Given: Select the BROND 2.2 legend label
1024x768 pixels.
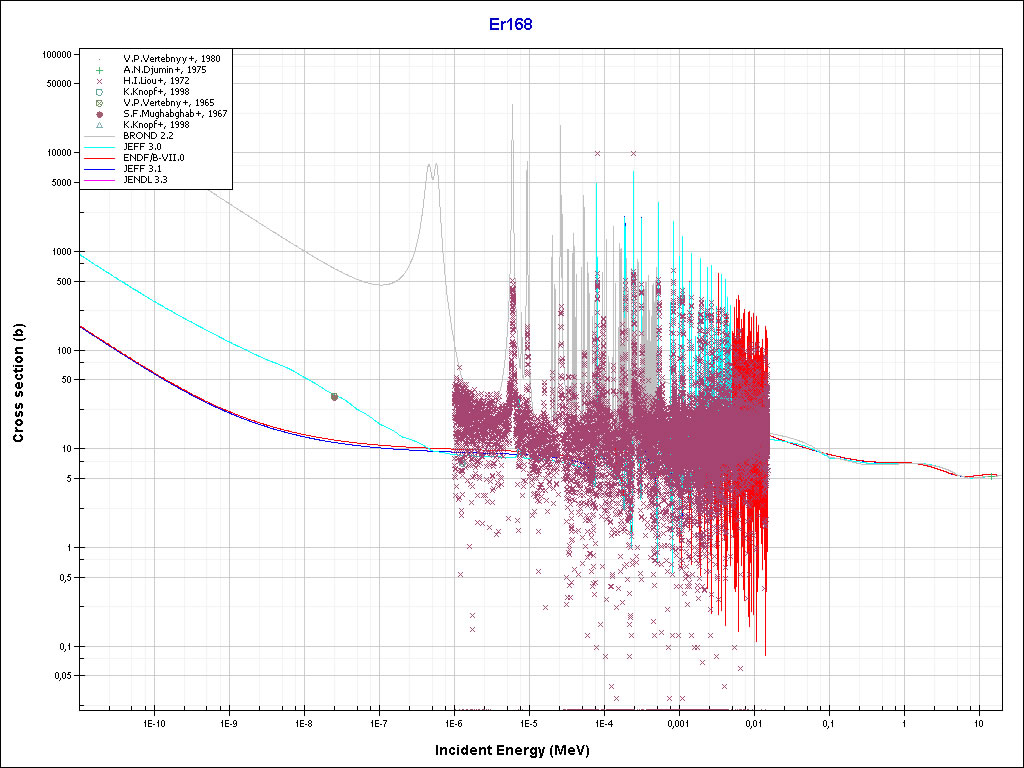Looking at the screenshot, I should [x=148, y=136].
